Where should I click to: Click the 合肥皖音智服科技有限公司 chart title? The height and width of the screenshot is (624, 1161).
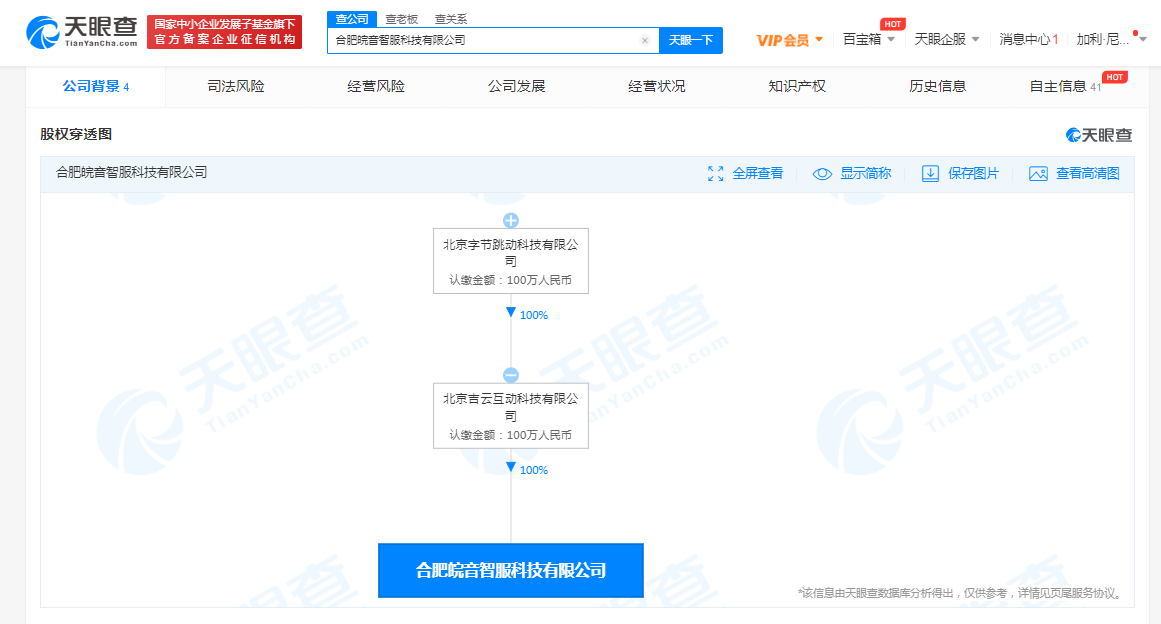pyautogui.click(x=132, y=172)
